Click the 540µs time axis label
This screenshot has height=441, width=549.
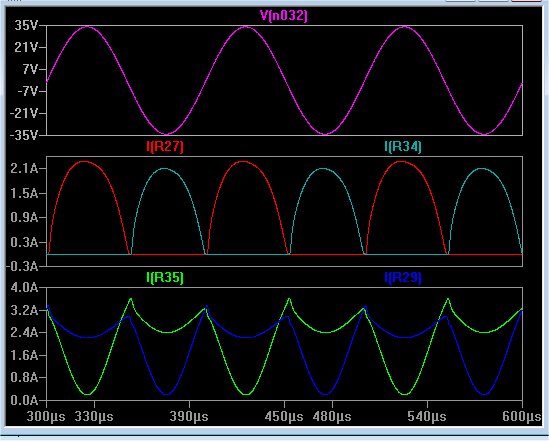(427, 416)
